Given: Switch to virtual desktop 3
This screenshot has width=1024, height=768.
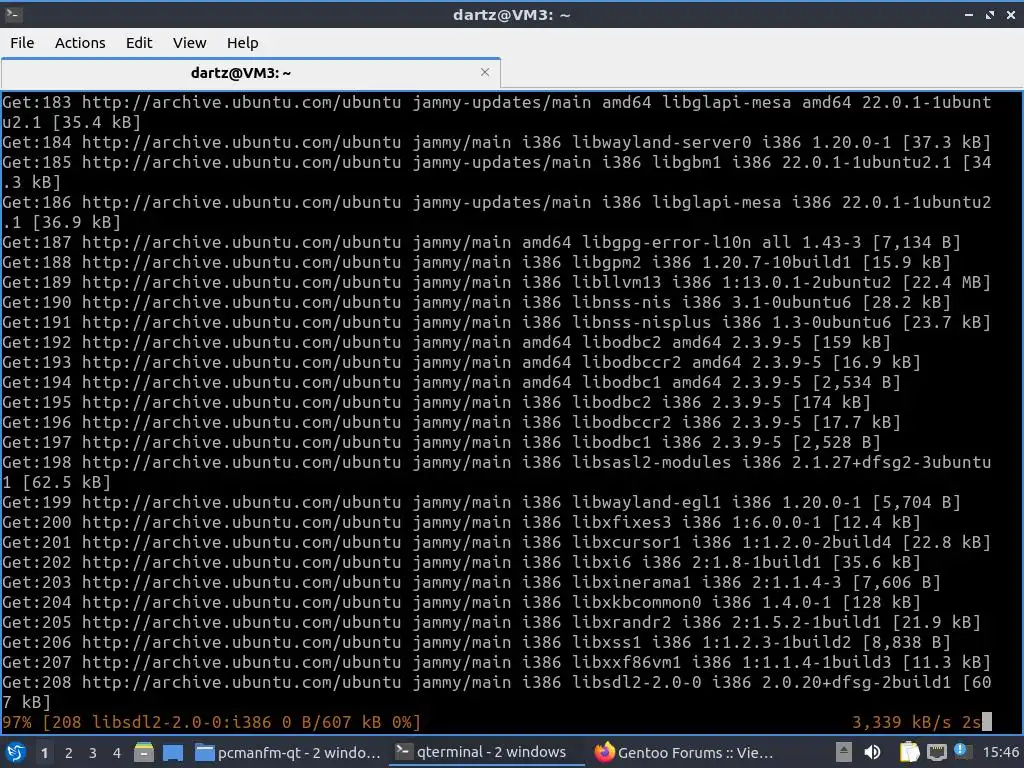Looking at the screenshot, I should pyautogui.click(x=93, y=753).
